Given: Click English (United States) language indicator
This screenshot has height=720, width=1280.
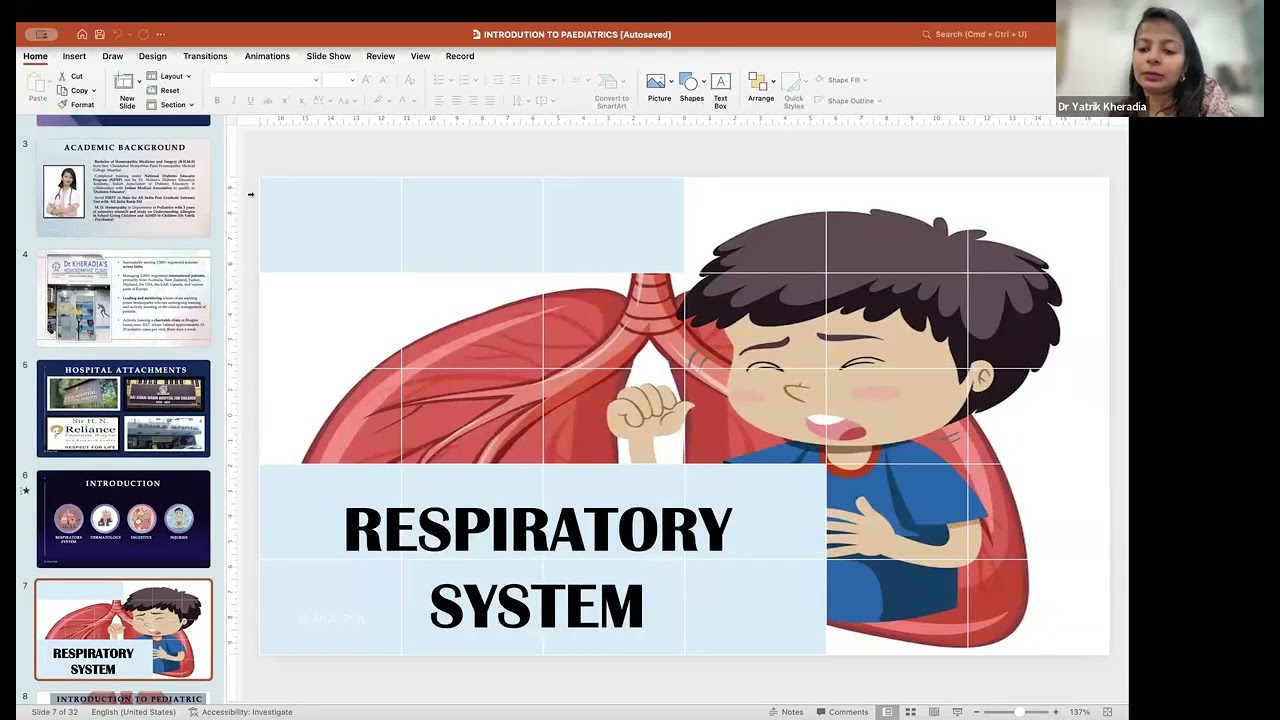Looking at the screenshot, I should pyautogui.click(x=133, y=712).
